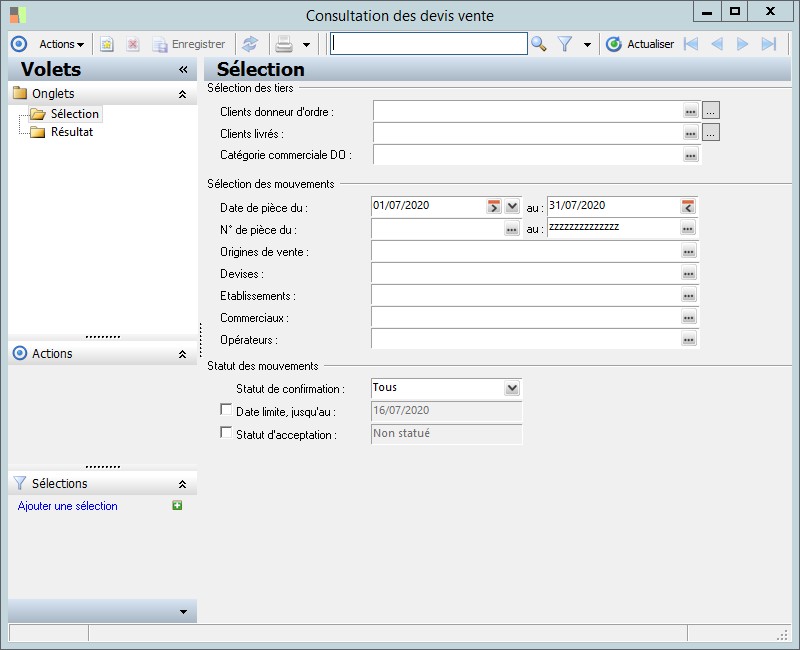Open the lookup for Commerciaux field
The height and width of the screenshot is (650, 800).
688,317
